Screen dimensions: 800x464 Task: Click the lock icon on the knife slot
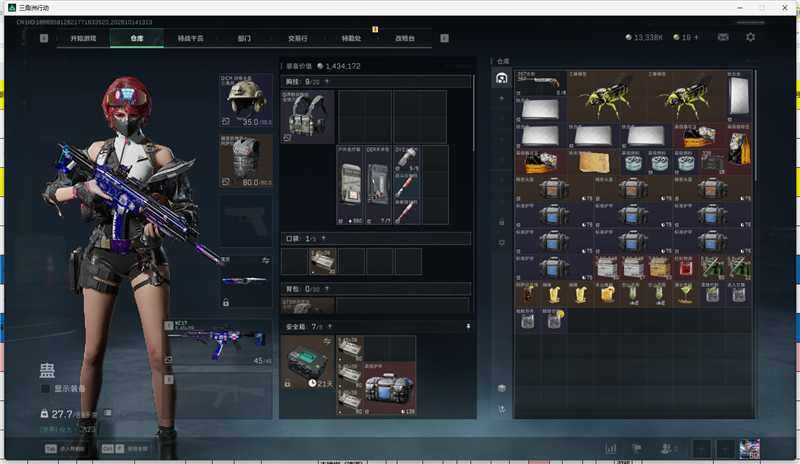click(x=226, y=303)
